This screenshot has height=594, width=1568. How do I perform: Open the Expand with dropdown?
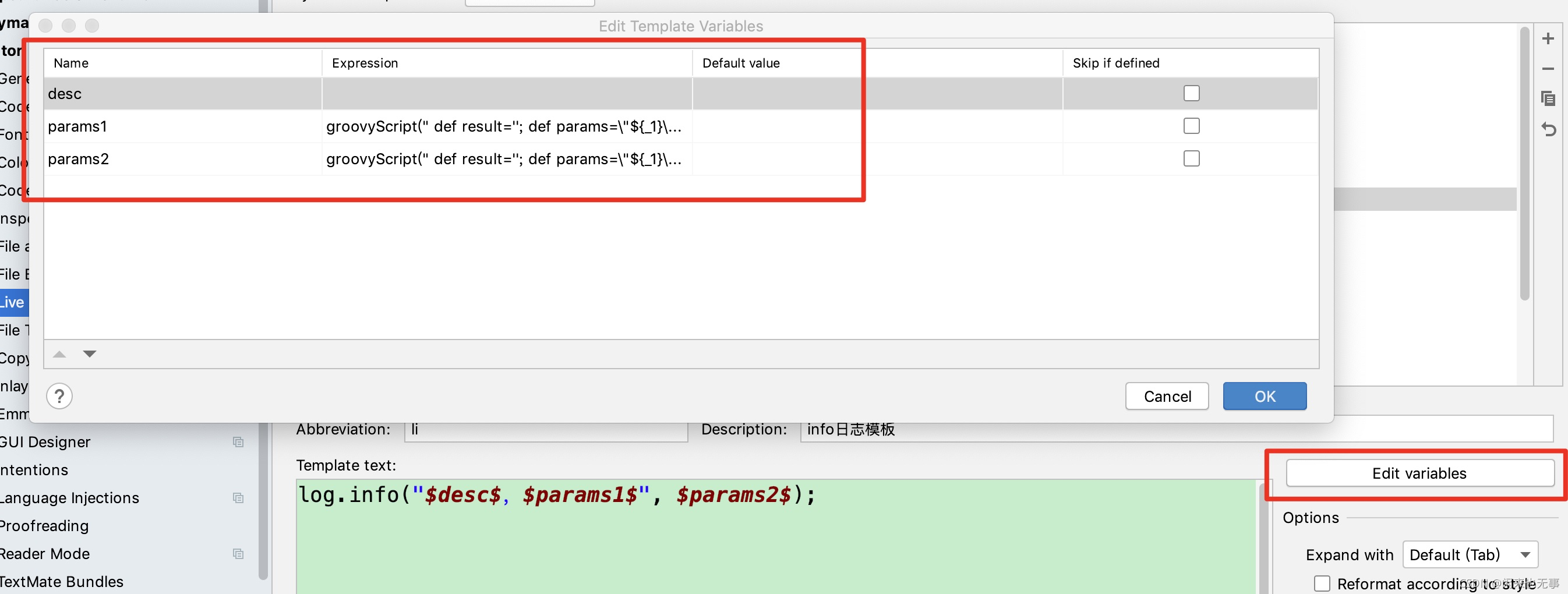tap(1470, 554)
